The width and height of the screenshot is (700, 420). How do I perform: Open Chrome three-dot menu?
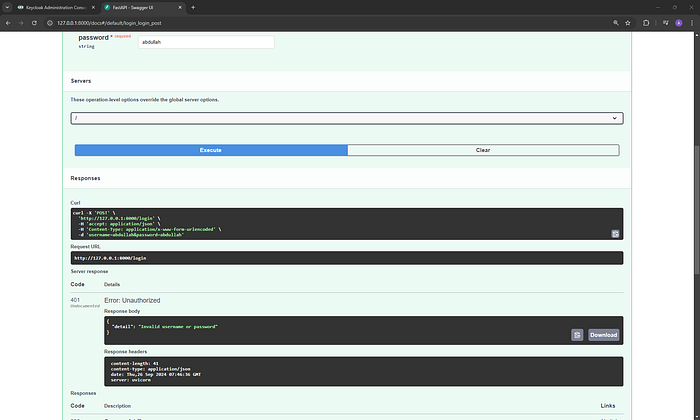pos(692,23)
